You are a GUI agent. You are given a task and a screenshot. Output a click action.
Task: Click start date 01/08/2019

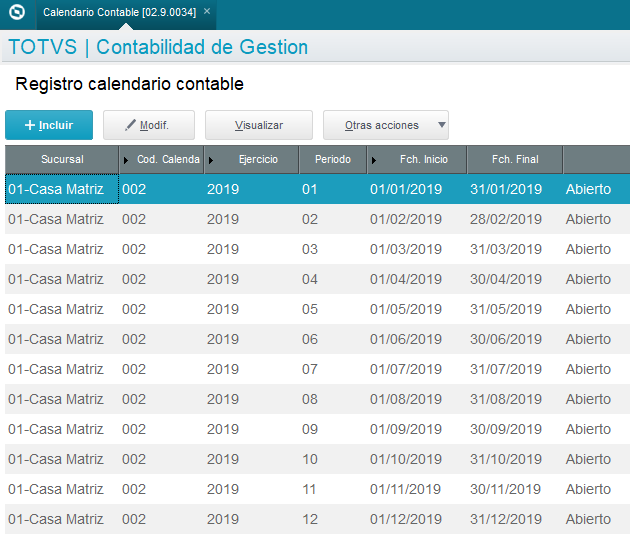click(406, 399)
